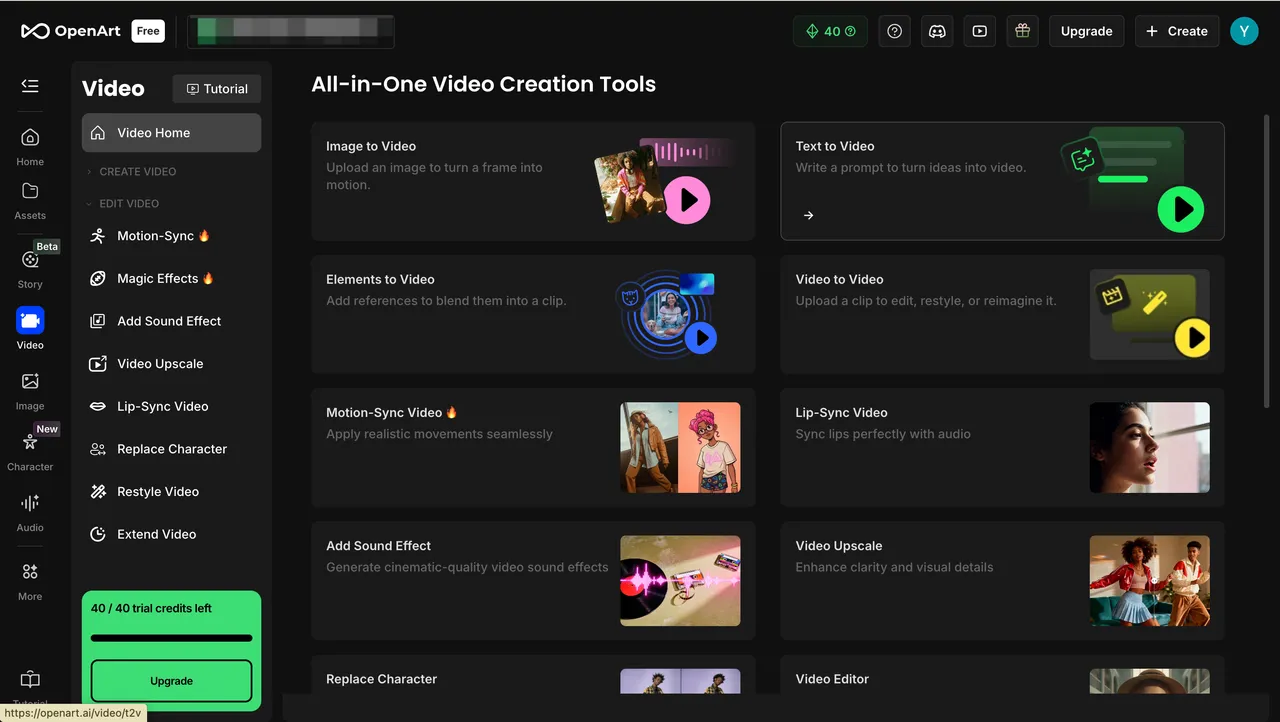
Task: Select Motion-Sync in the video menu
Action: 155,236
